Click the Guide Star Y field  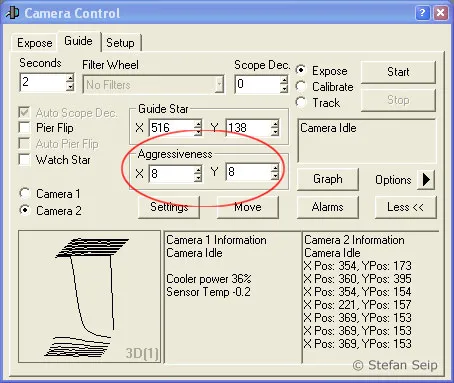[248, 128]
